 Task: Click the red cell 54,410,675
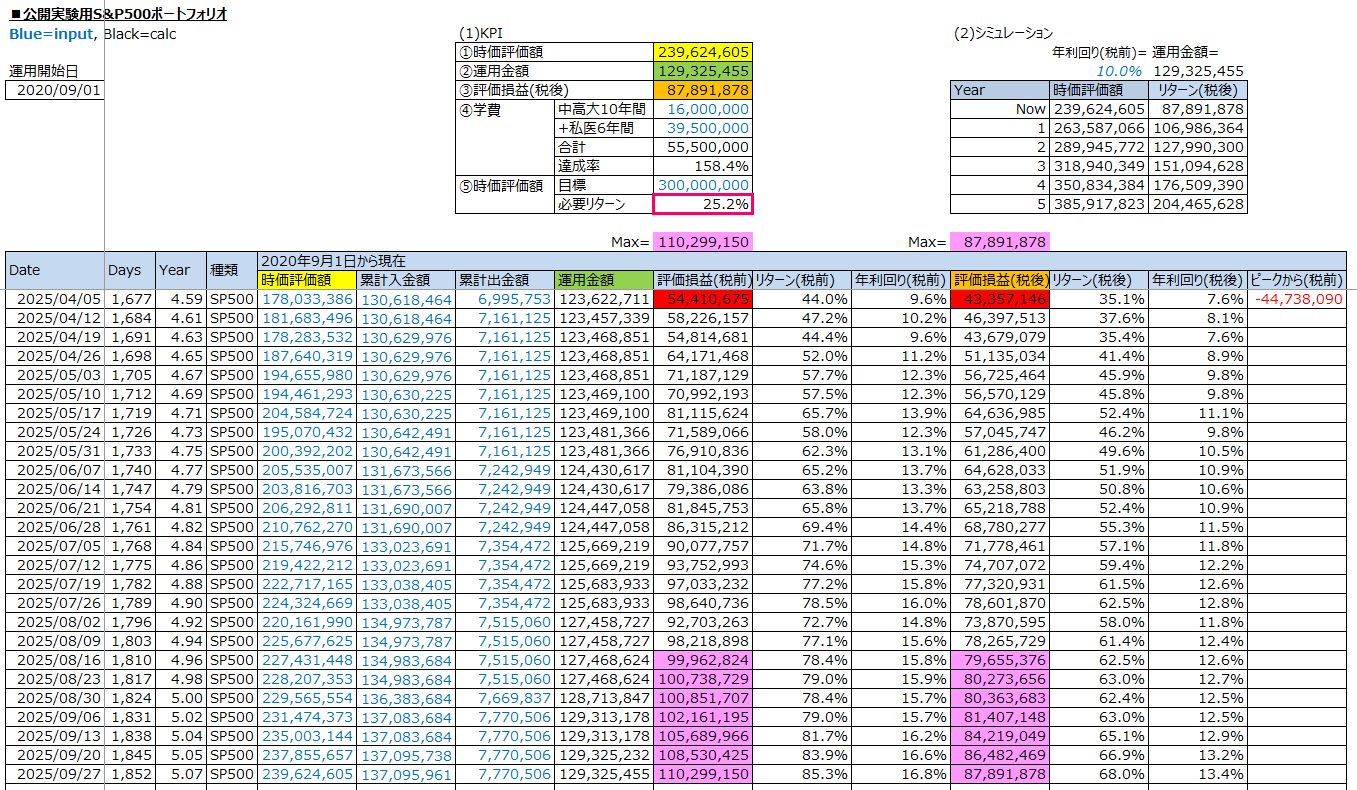pyautogui.click(x=702, y=299)
